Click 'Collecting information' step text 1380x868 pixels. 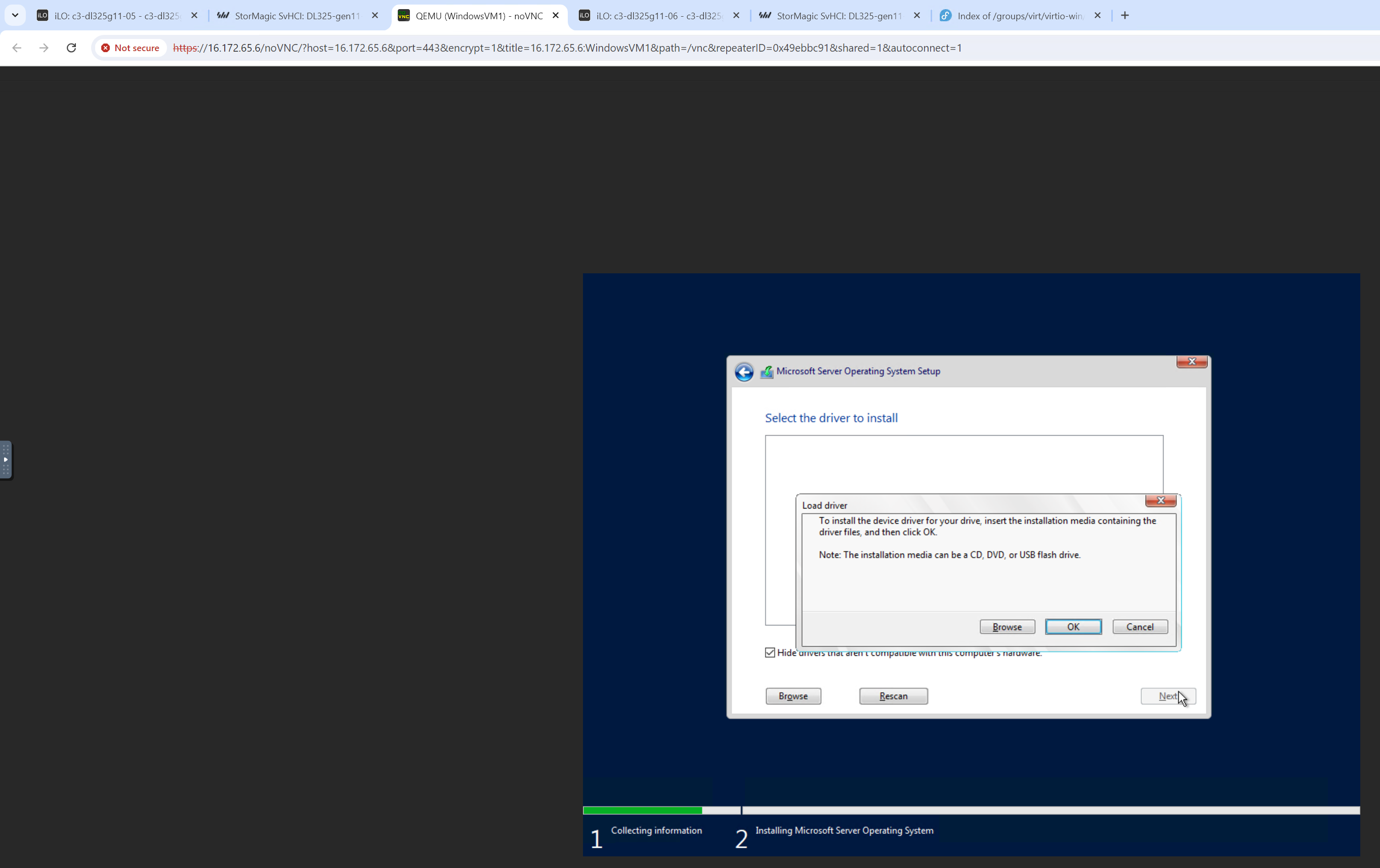click(656, 830)
